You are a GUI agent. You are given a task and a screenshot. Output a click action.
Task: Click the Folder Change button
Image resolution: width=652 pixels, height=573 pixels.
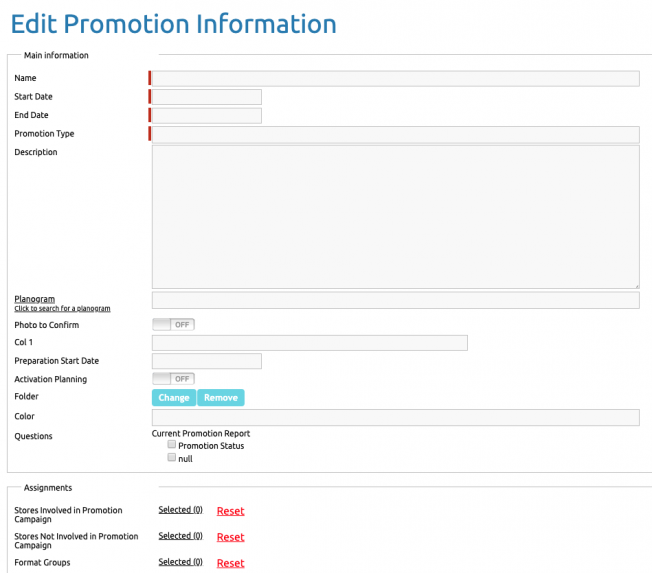pyautogui.click(x=174, y=398)
